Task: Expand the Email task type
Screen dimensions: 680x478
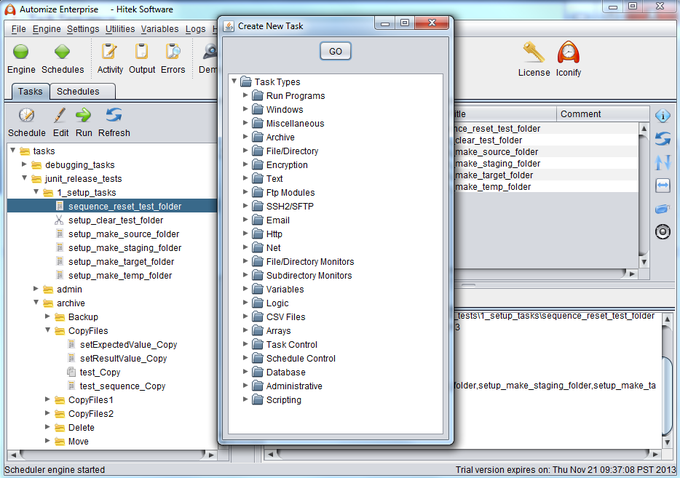Action: [x=245, y=219]
